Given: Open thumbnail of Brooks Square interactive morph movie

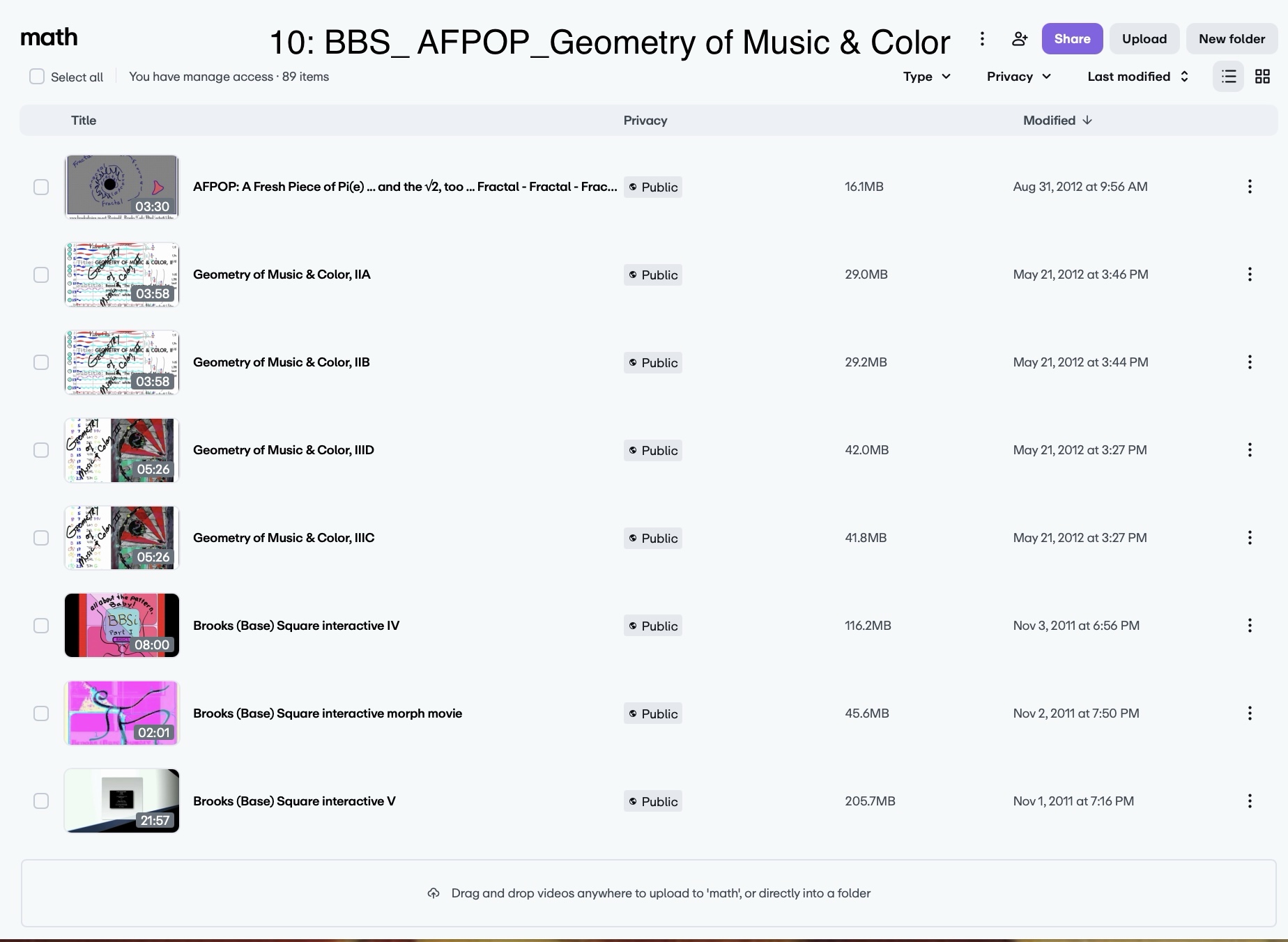Looking at the screenshot, I should [x=122, y=713].
